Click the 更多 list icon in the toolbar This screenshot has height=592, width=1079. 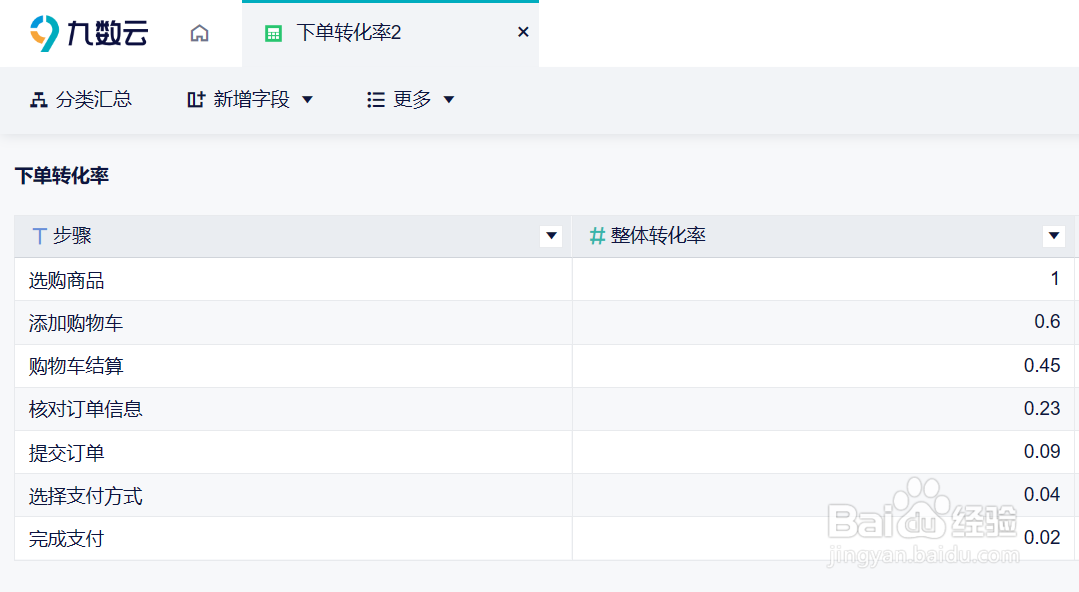pyautogui.click(x=375, y=98)
